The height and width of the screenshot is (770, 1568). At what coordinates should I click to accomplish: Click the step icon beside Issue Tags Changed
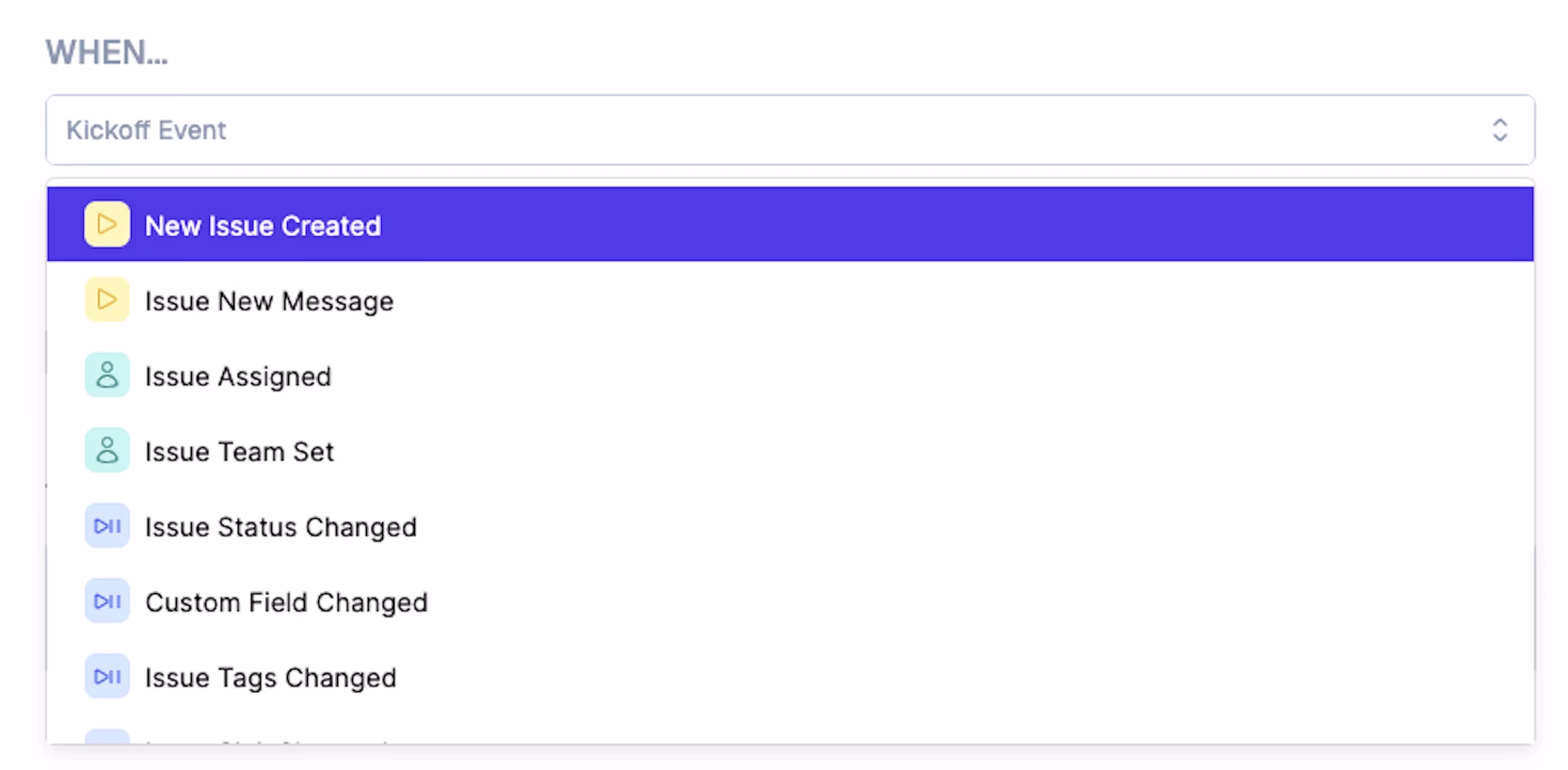(107, 677)
